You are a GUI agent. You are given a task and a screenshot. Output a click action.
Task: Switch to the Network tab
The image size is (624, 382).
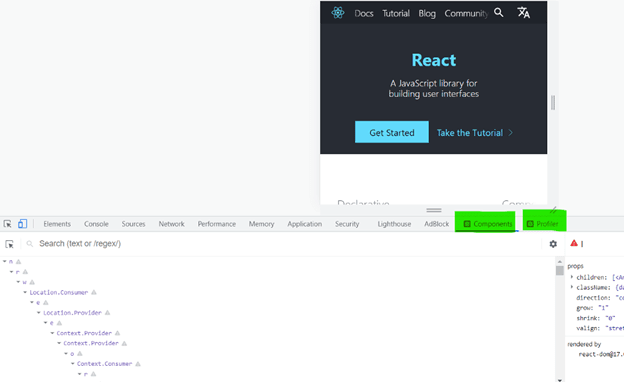click(172, 224)
